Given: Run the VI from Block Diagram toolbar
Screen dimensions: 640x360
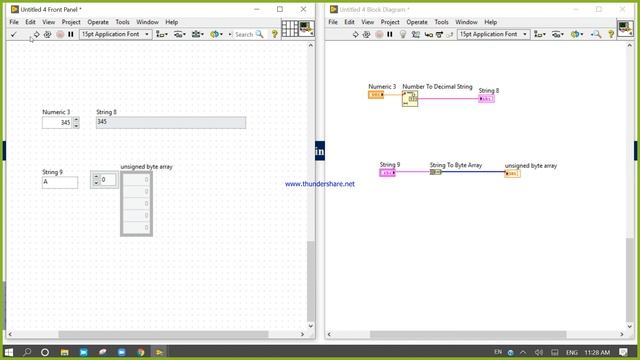Looking at the screenshot, I should point(355,35).
